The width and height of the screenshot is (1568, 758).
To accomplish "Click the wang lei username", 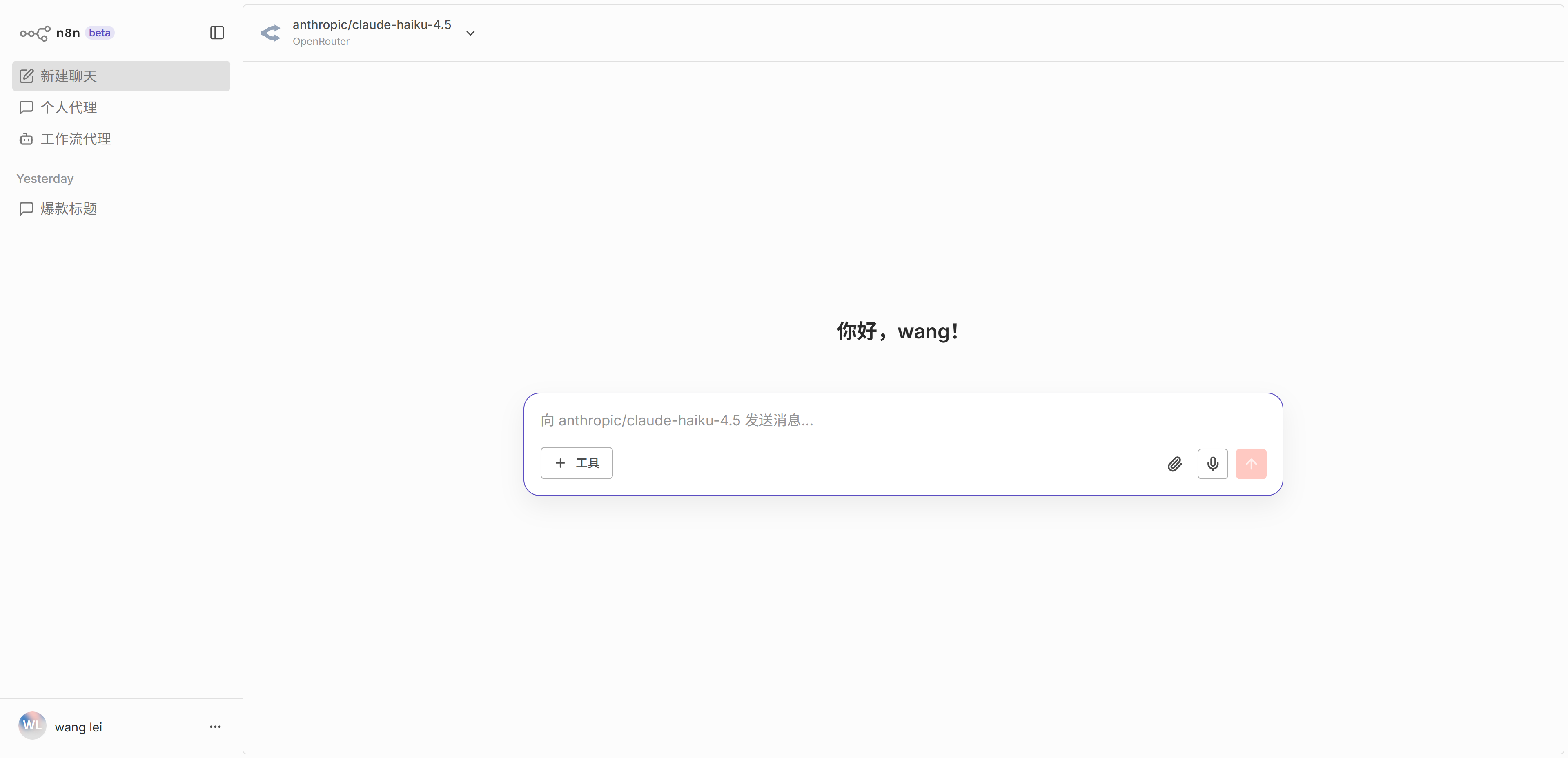I will coord(78,727).
